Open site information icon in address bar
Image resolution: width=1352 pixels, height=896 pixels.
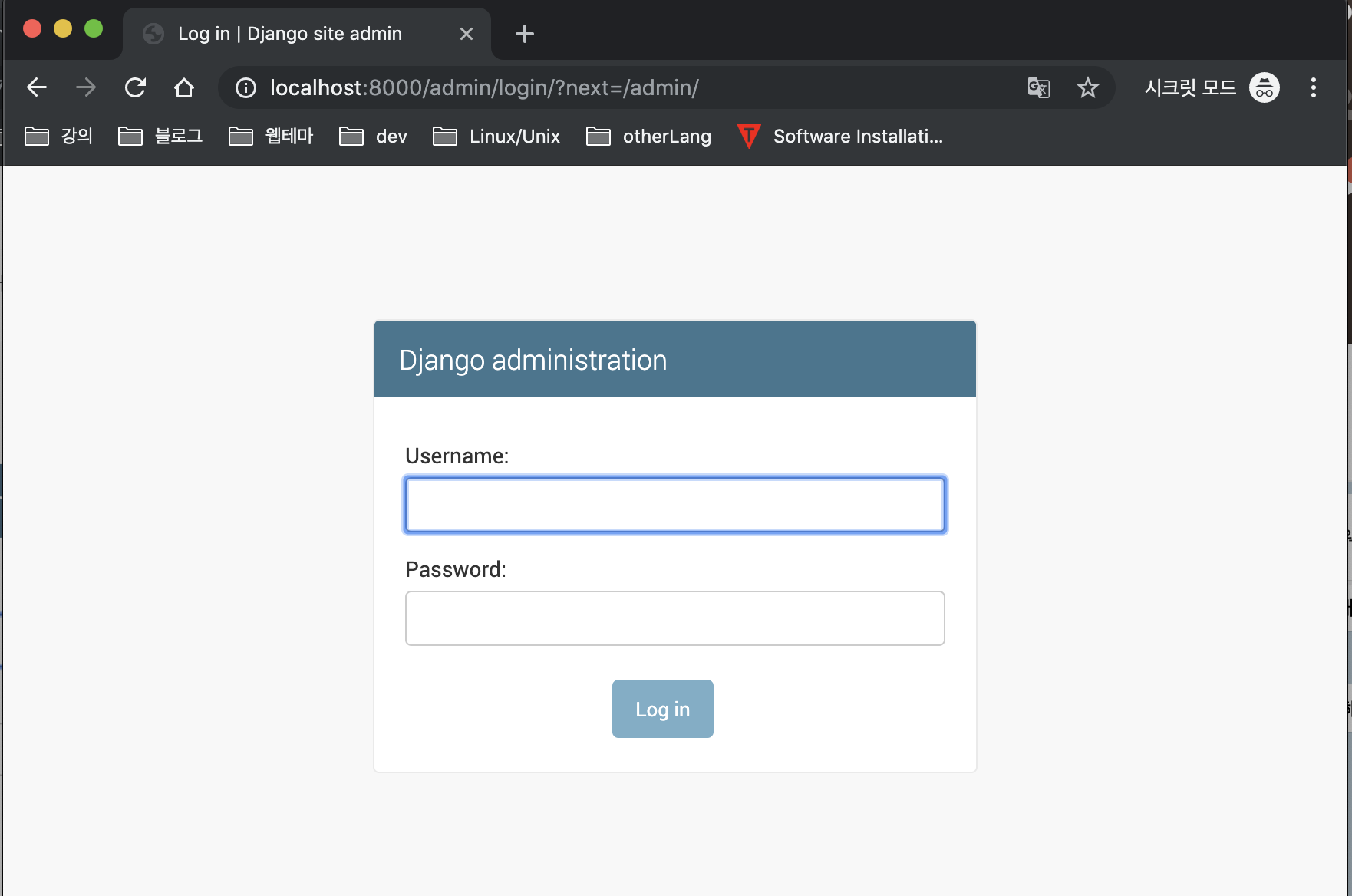pos(246,87)
